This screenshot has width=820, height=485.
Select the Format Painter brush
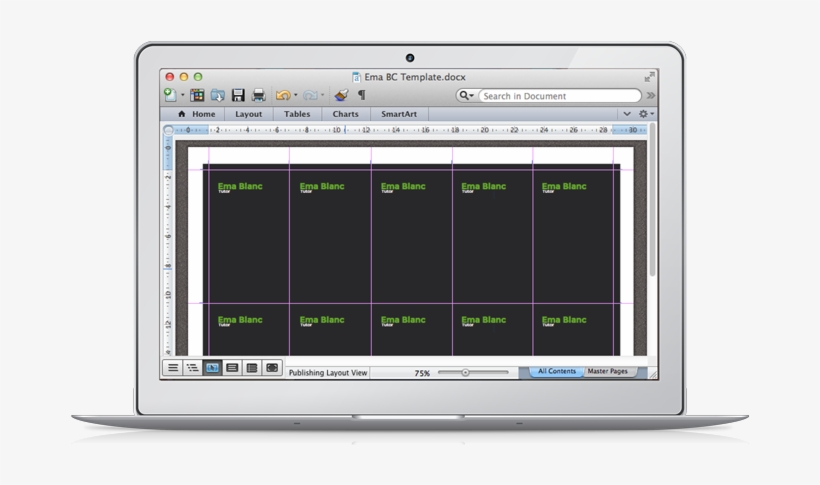[341, 95]
